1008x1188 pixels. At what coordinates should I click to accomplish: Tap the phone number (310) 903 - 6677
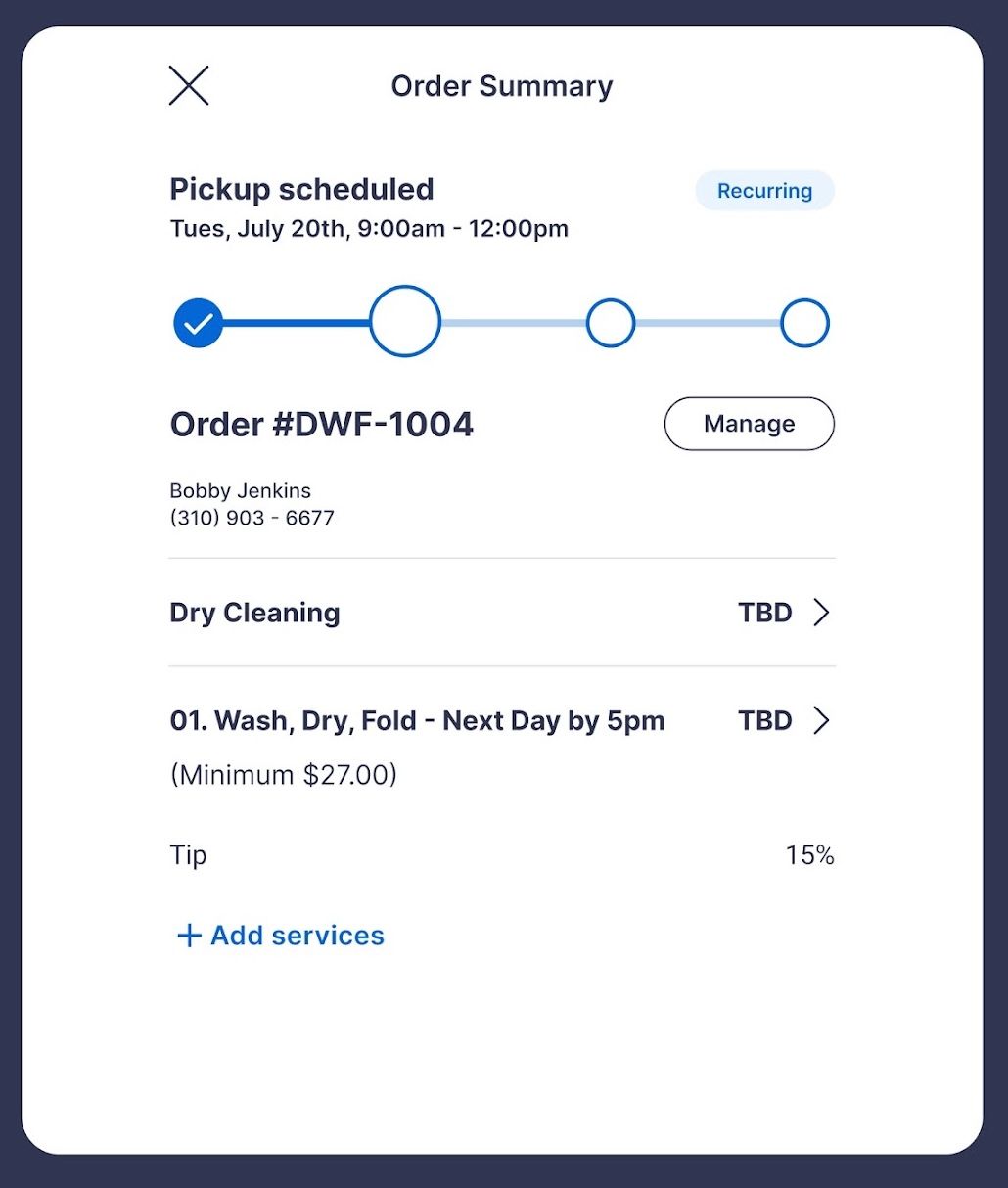(252, 518)
